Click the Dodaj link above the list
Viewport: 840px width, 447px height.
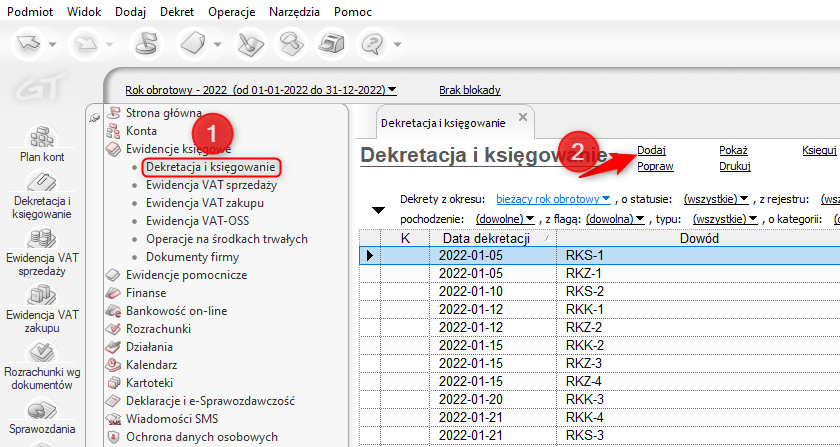[651, 151]
